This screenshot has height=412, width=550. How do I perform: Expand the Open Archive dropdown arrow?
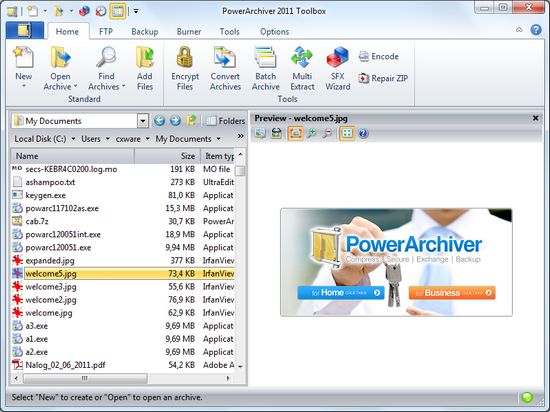(x=75, y=86)
